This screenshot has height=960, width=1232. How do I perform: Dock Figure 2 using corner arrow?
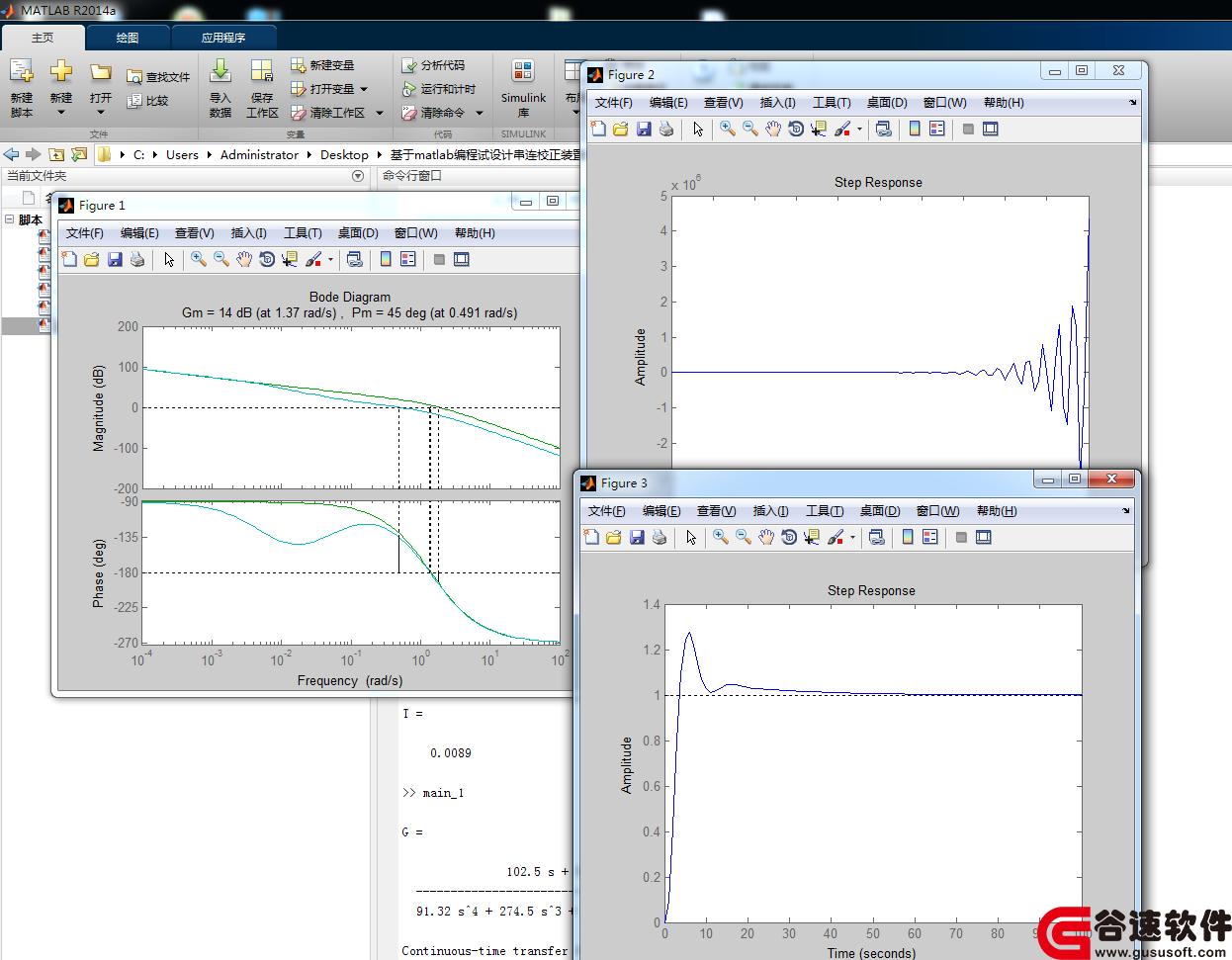1133,102
